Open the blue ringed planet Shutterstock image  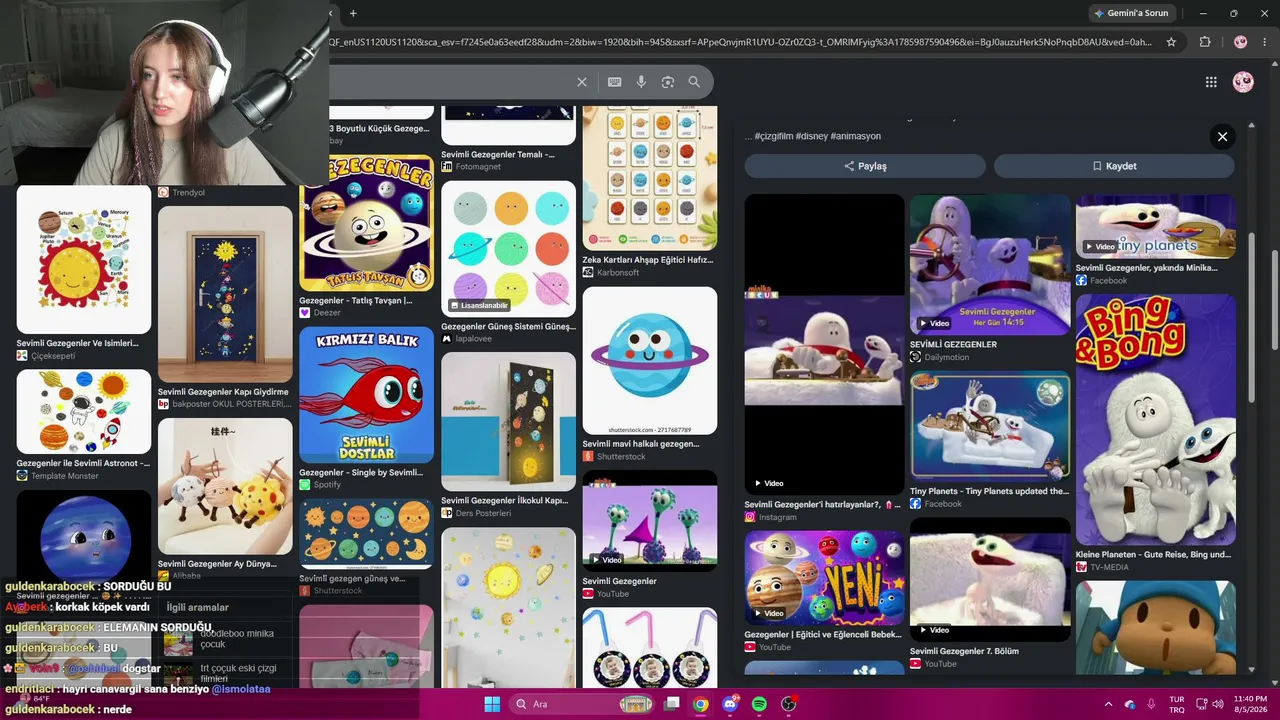point(650,360)
